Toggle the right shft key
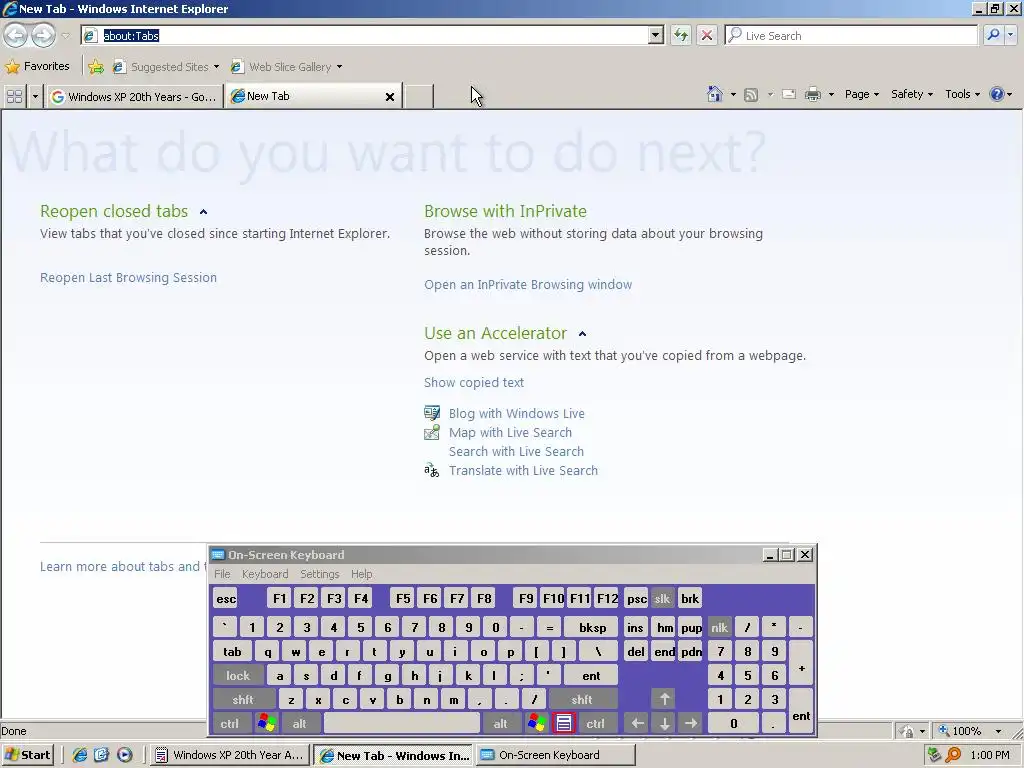This screenshot has height=768, width=1024. coord(582,699)
